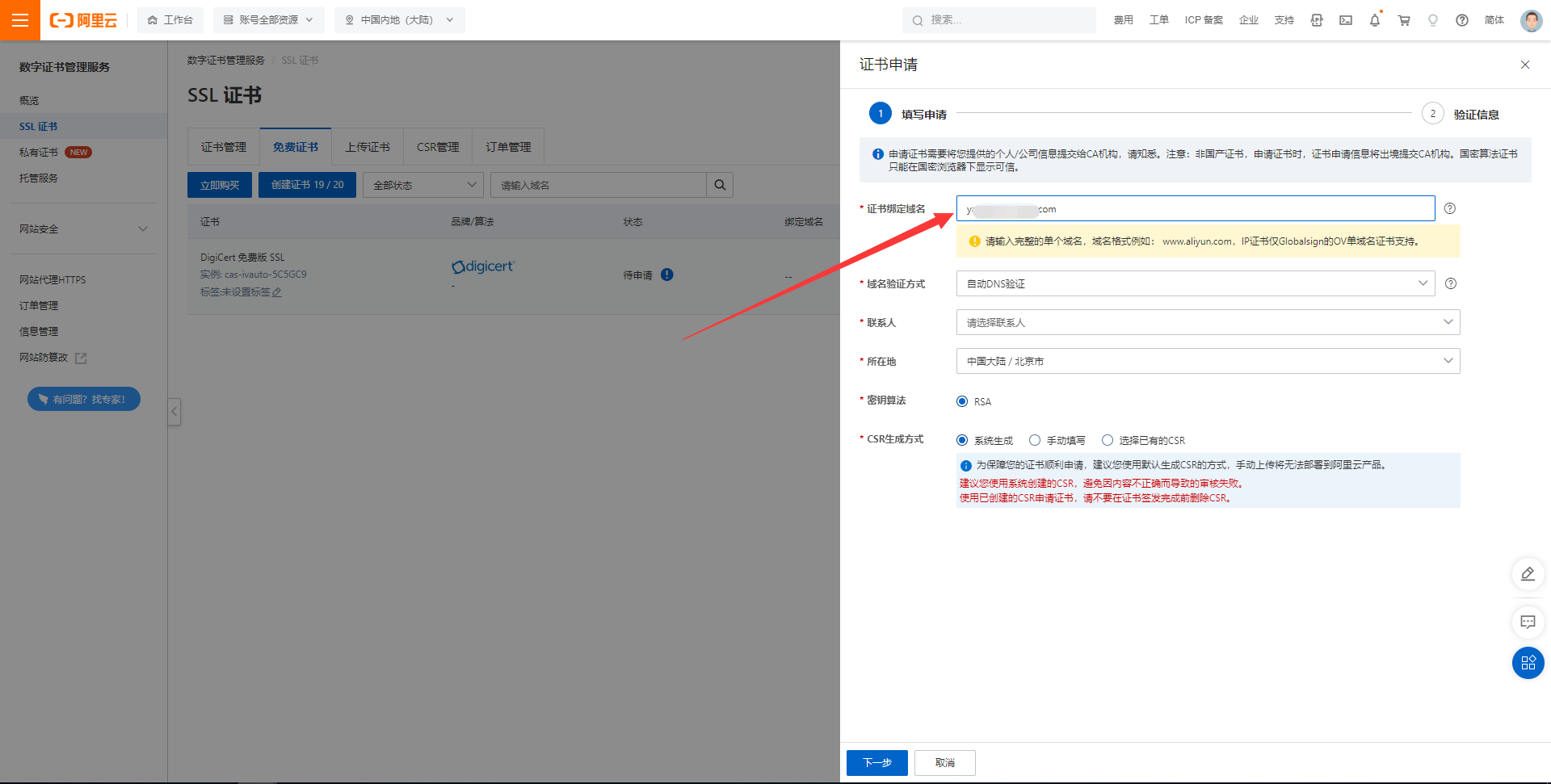Click the 下一步 button
This screenshot has width=1551, height=784.
pos(877,763)
